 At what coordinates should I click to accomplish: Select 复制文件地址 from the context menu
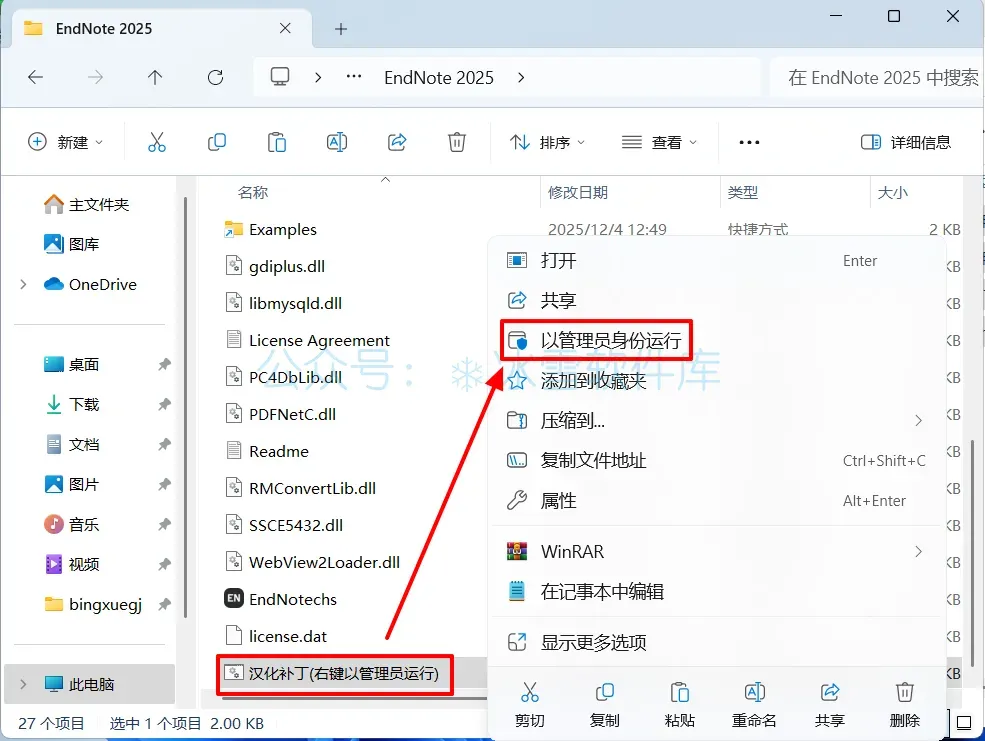pos(717,460)
